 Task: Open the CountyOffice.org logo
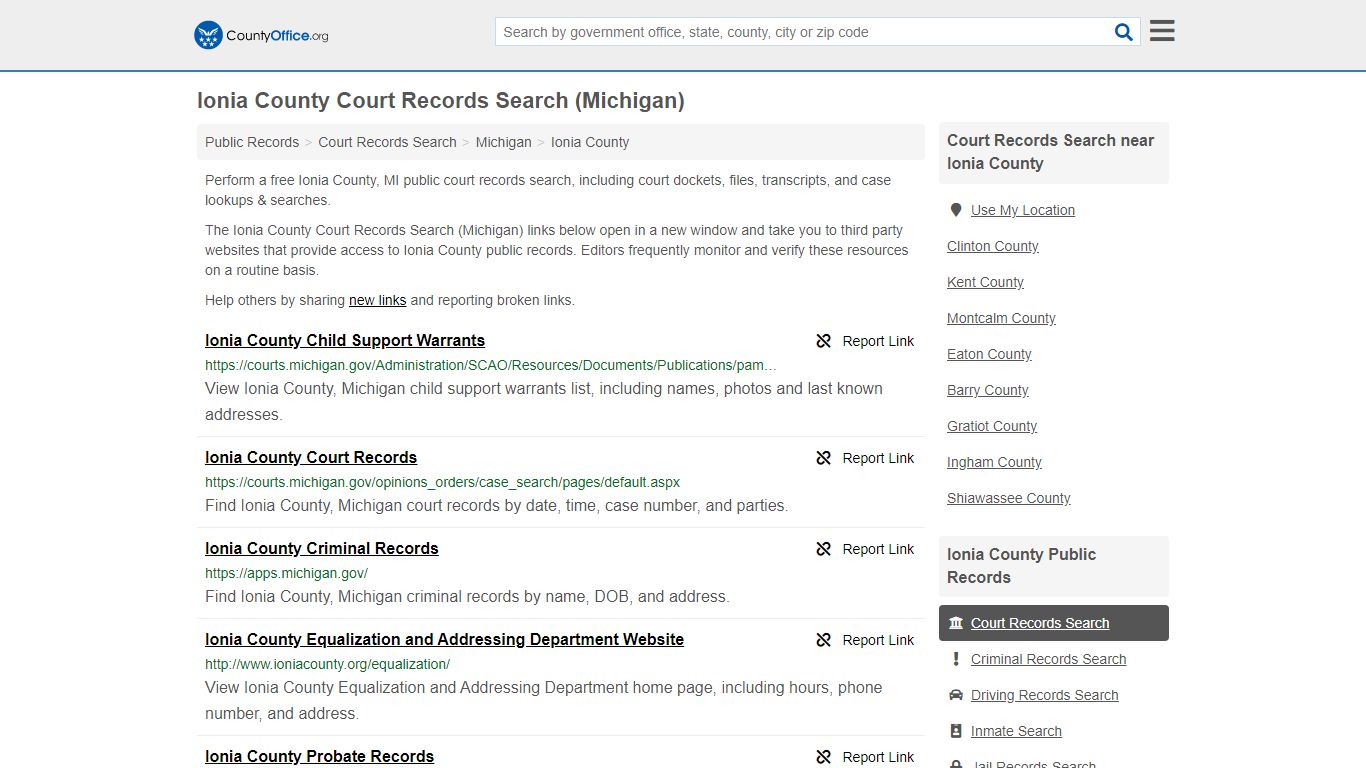[x=261, y=35]
